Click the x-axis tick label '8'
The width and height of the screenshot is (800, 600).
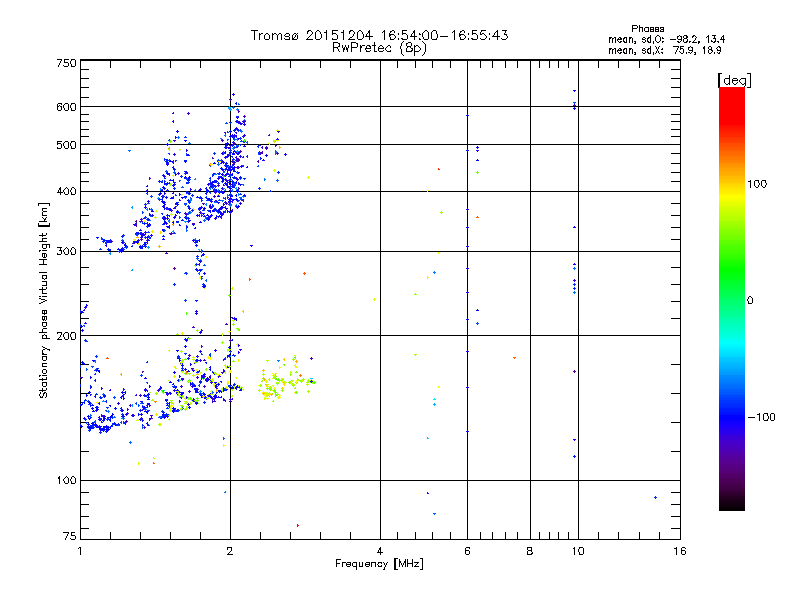530,551
